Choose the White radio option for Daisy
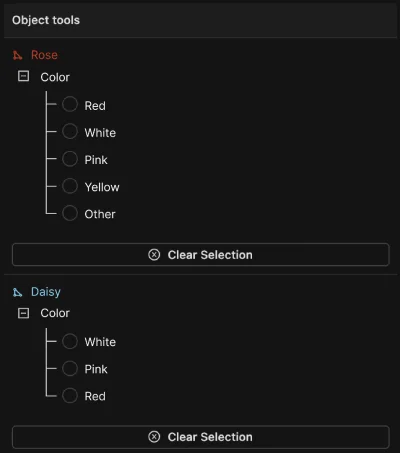The image size is (400, 453). [x=70, y=341]
